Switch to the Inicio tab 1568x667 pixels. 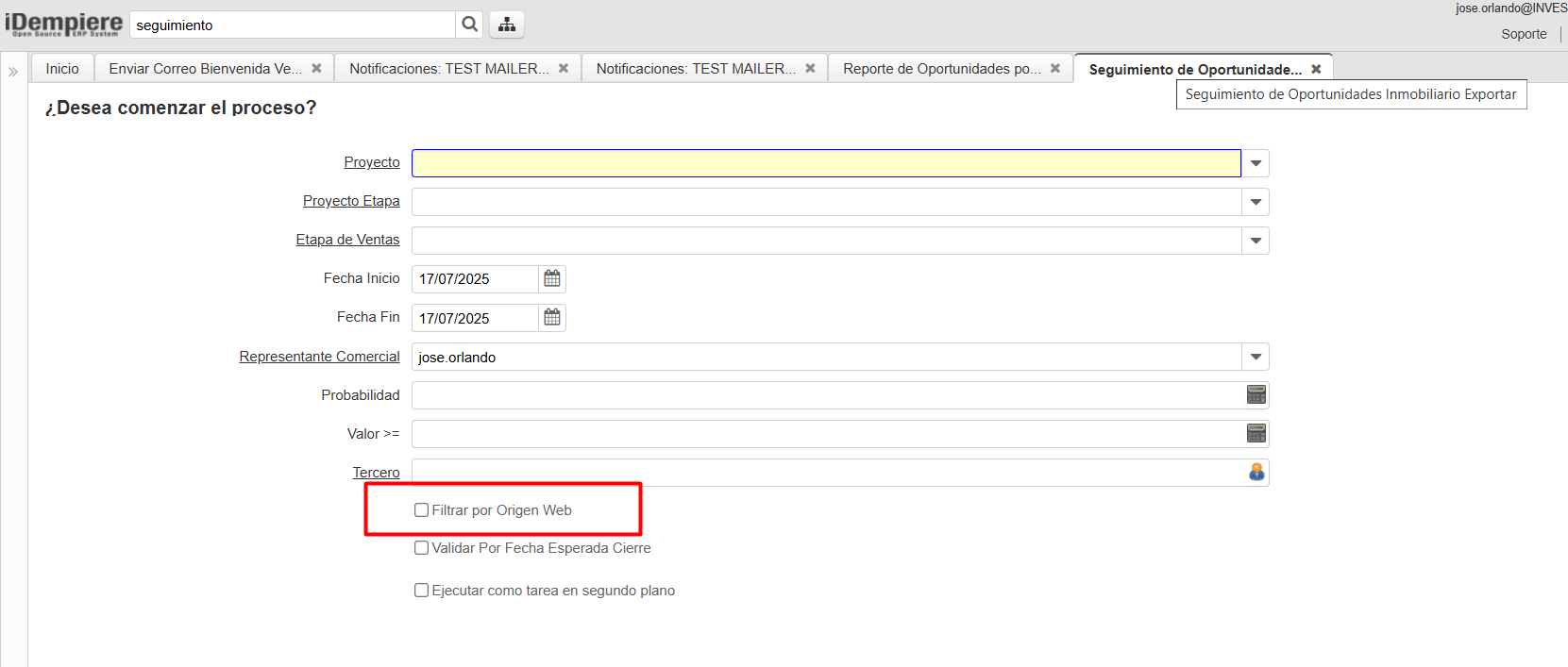pyautogui.click(x=62, y=69)
